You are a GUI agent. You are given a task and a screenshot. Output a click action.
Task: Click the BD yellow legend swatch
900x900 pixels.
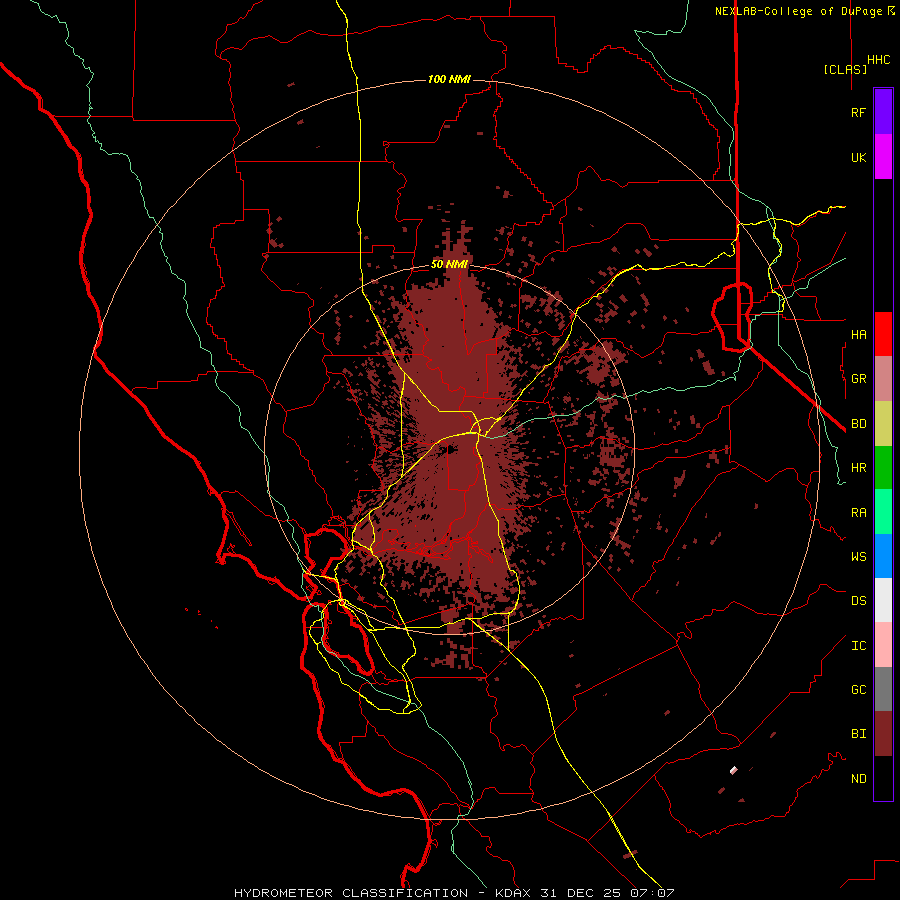tap(883, 424)
